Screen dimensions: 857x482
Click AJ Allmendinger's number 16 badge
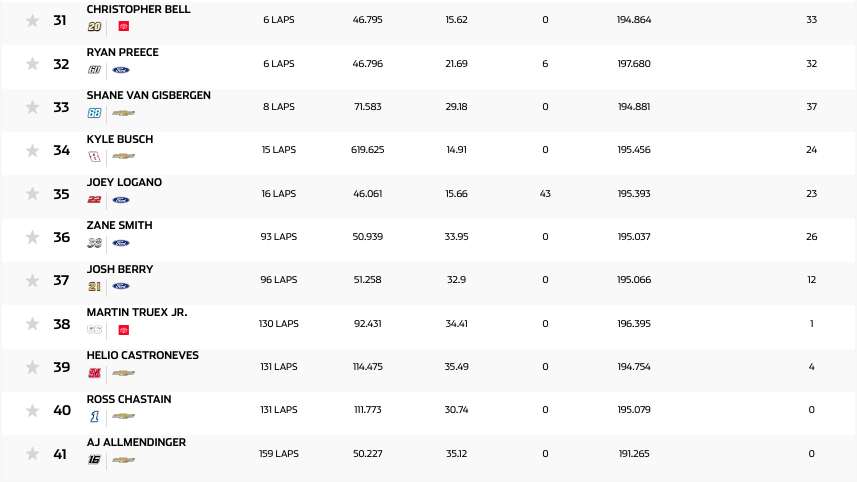(95, 460)
